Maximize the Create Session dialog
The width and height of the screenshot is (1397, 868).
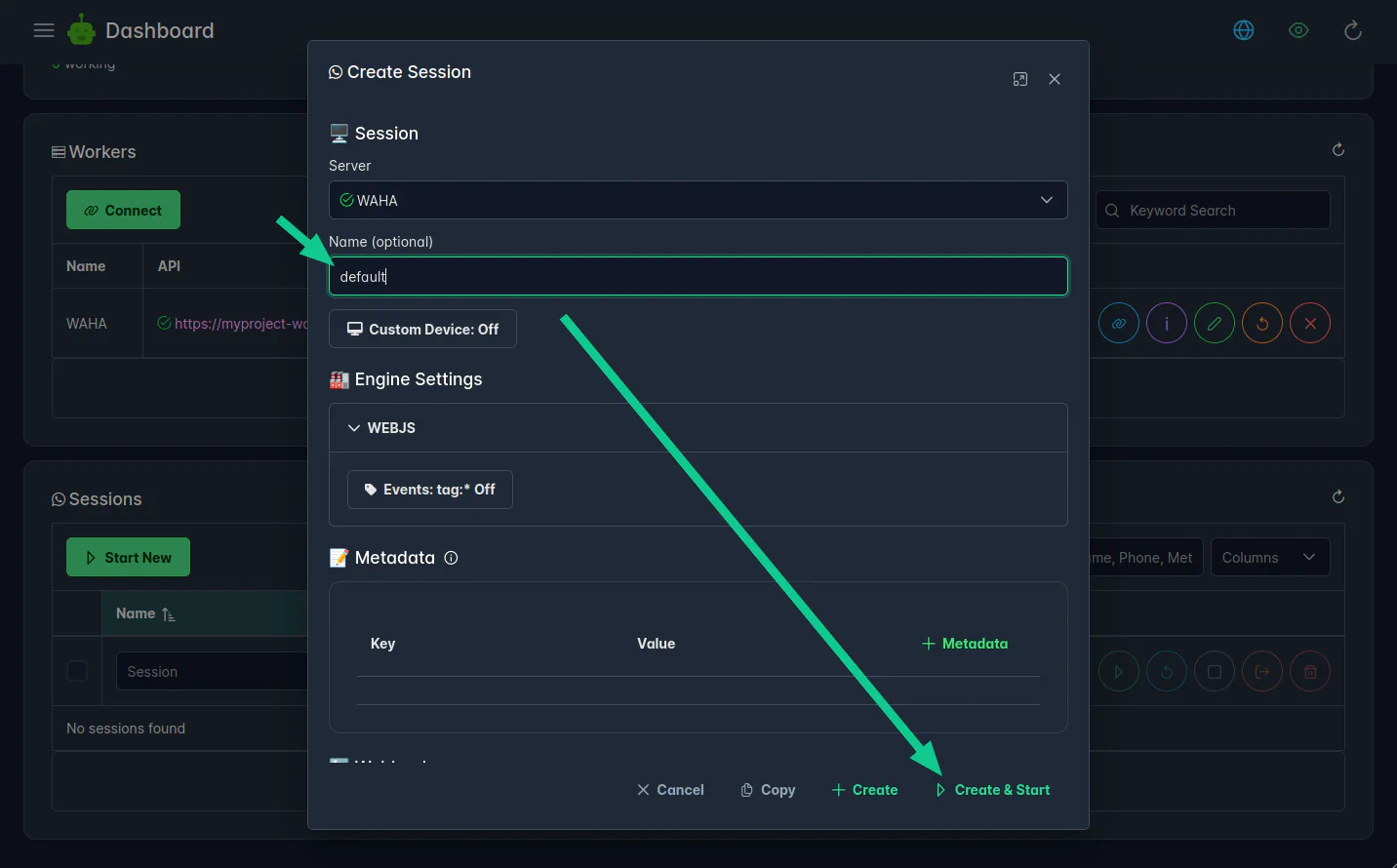pos(1020,79)
